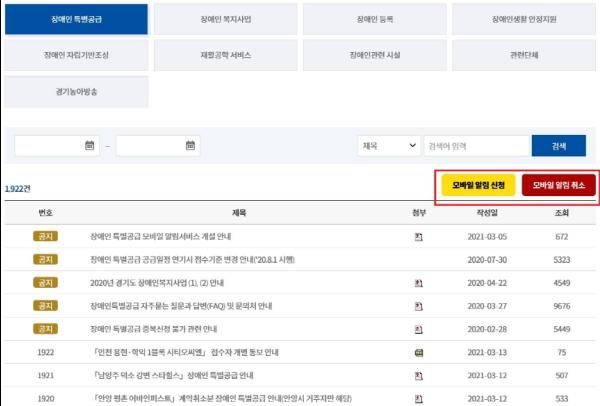Download attachment of post number 1921
The width and height of the screenshot is (600, 406).
coord(419,375)
